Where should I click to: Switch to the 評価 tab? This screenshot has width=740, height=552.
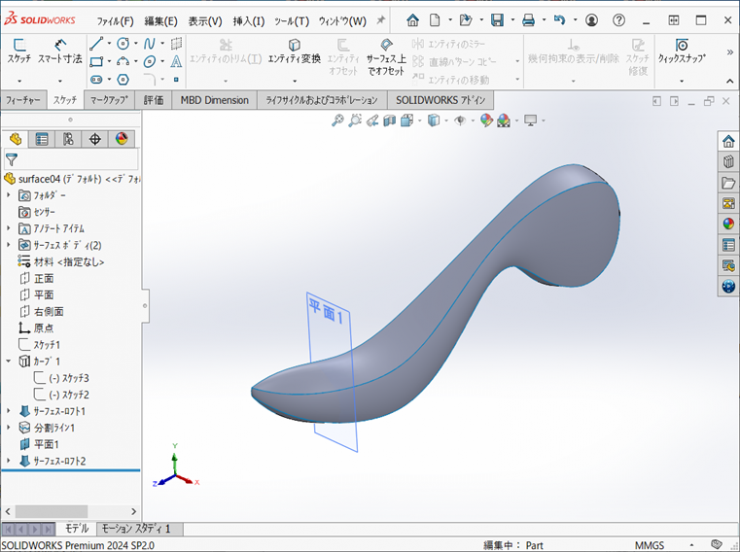coord(153,100)
